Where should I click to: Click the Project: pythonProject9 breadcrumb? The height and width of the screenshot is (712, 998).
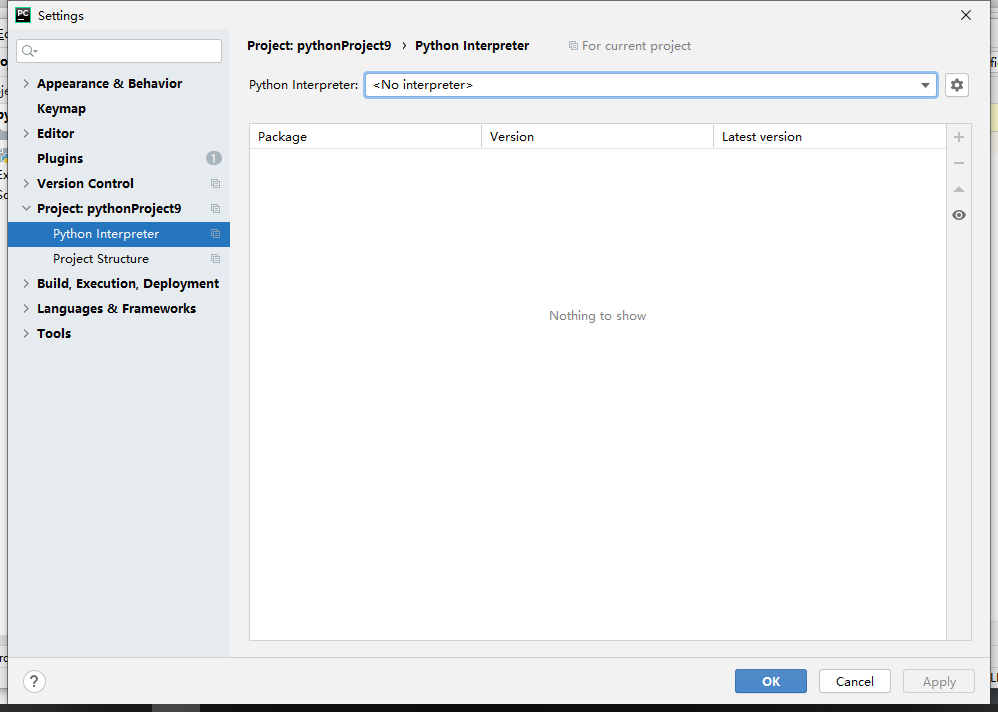pos(320,46)
